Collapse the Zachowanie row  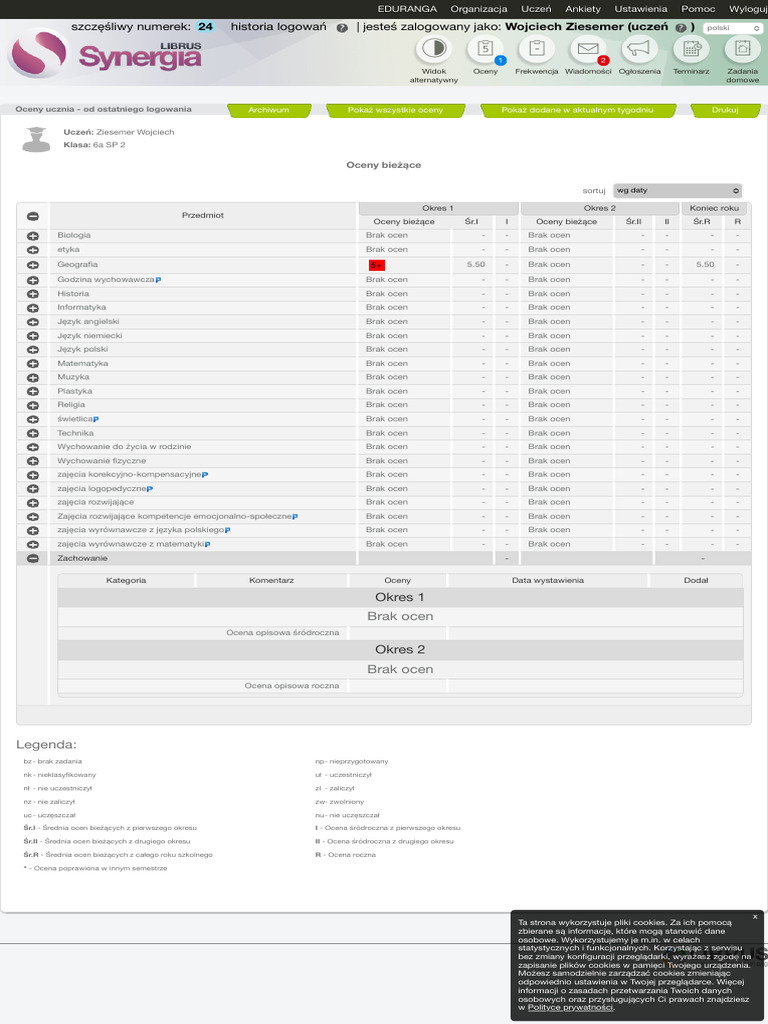33,558
